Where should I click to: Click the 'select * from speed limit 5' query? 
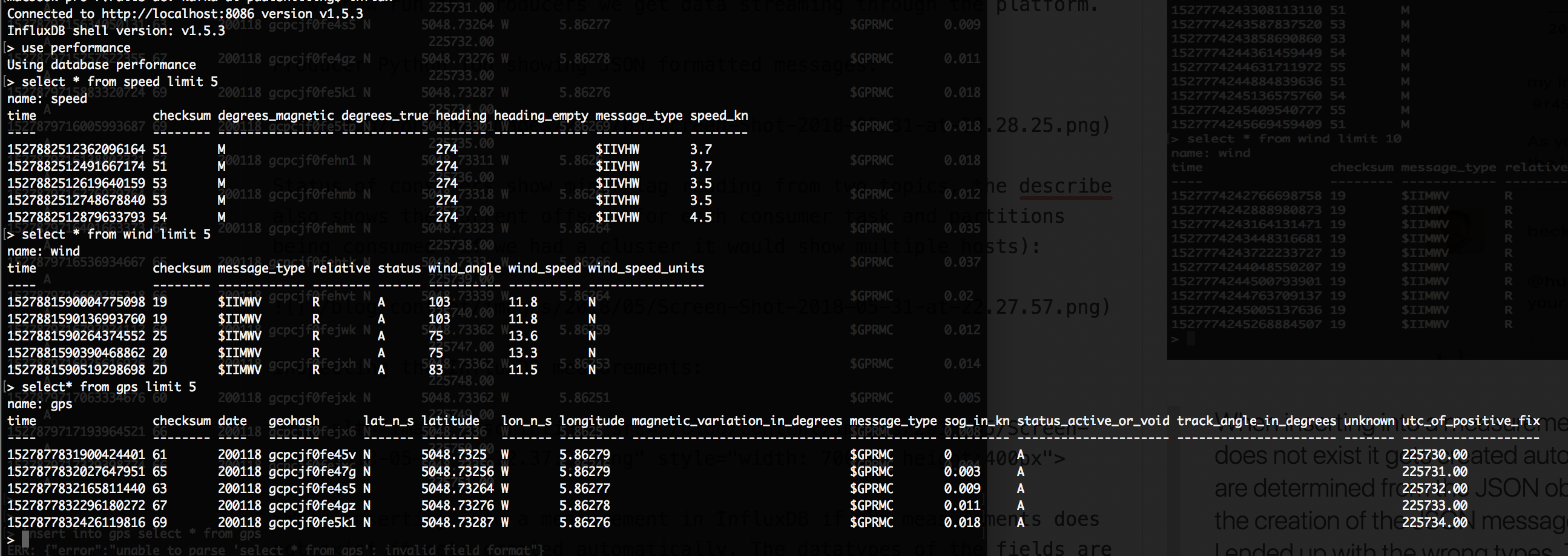point(120,82)
